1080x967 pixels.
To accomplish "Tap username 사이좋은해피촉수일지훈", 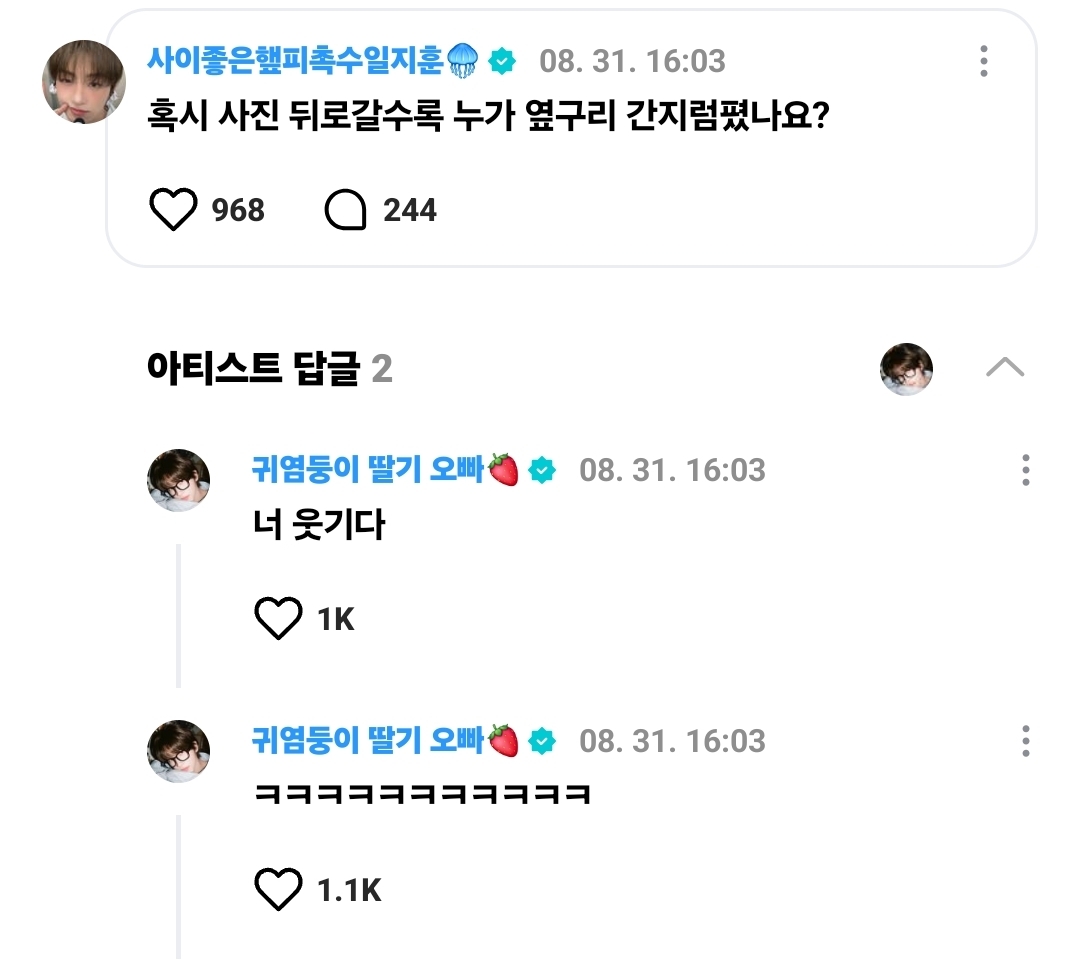I will click(x=298, y=61).
